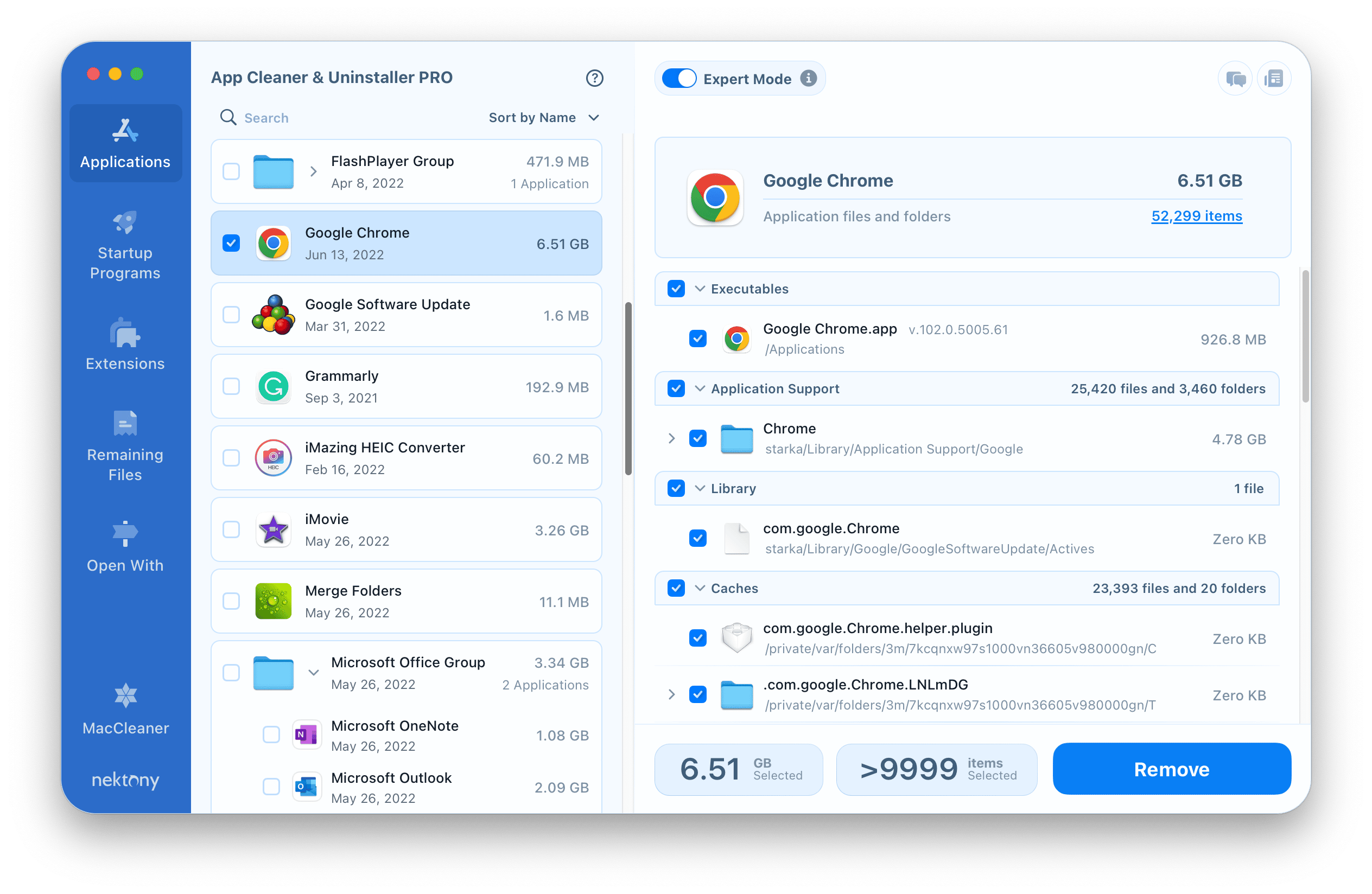This screenshot has width=1372, height=894.
Task: Open Sort by Name dropdown
Action: tap(541, 118)
